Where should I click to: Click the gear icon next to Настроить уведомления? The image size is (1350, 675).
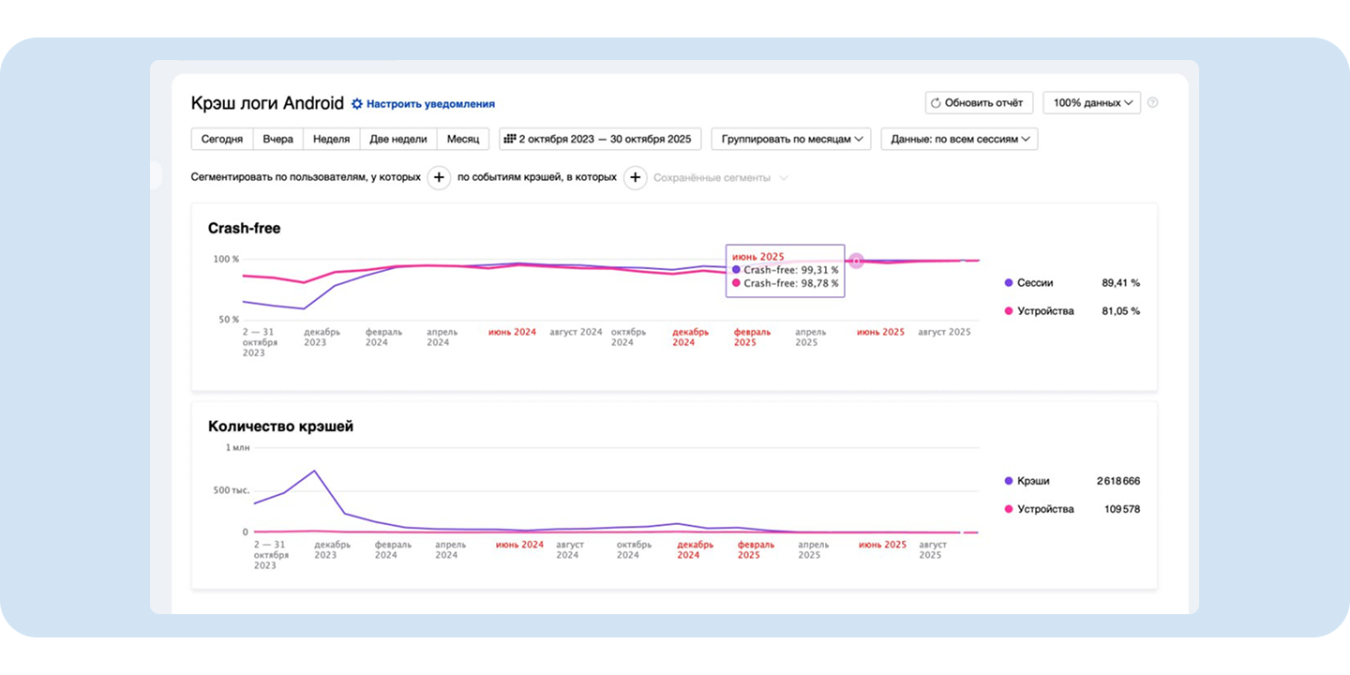pyautogui.click(x=357, y=104)
